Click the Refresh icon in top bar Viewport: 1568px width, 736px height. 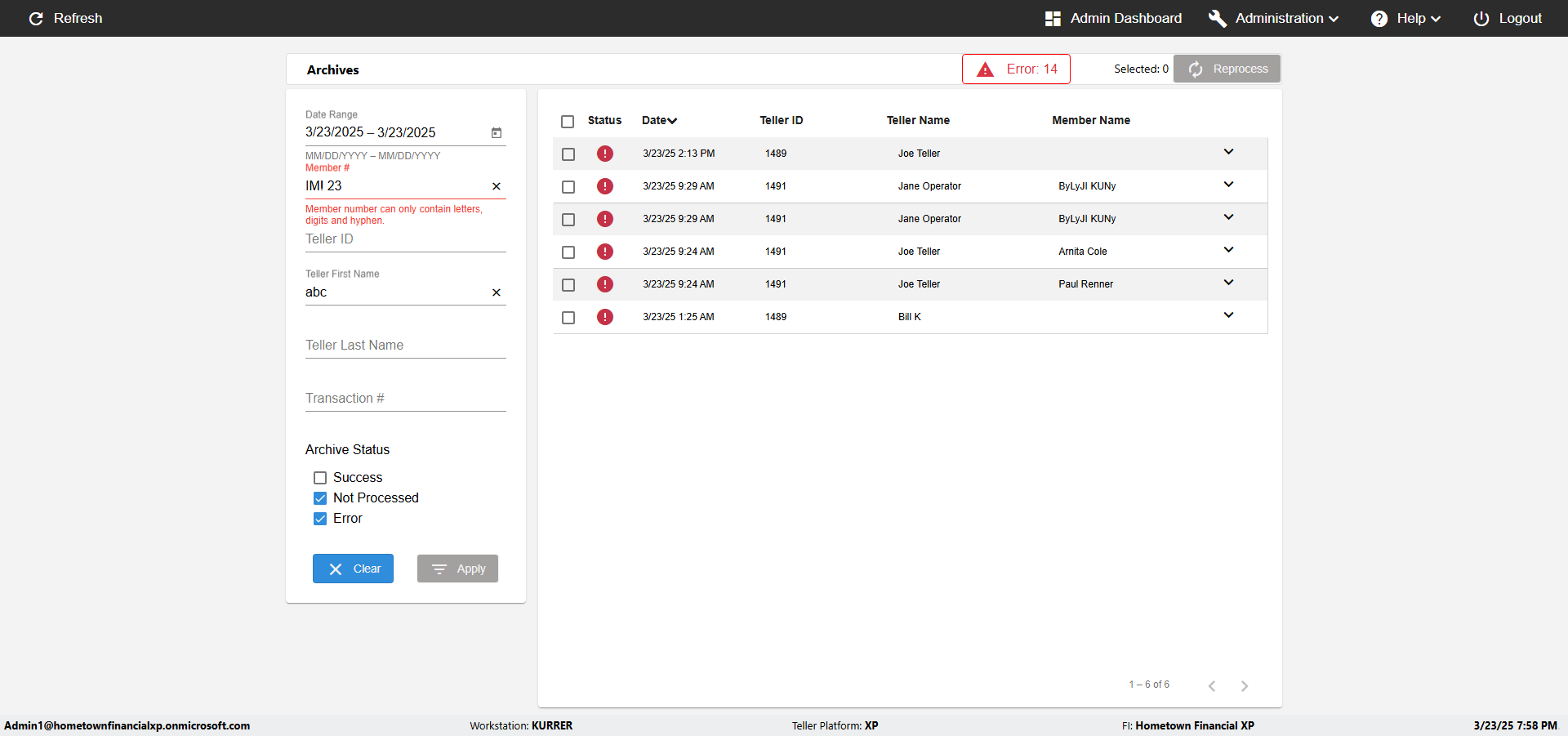coord(36,18)
